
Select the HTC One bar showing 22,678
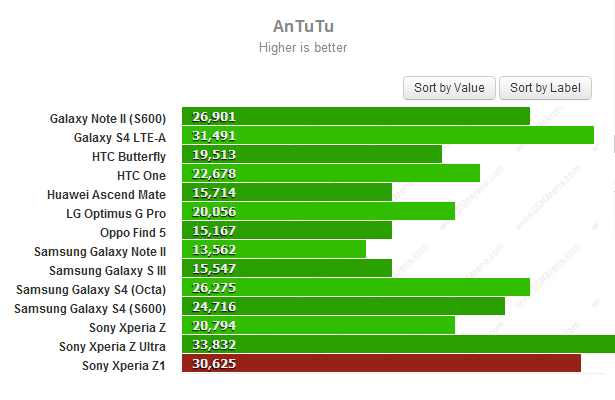click(x=330, y=174)
